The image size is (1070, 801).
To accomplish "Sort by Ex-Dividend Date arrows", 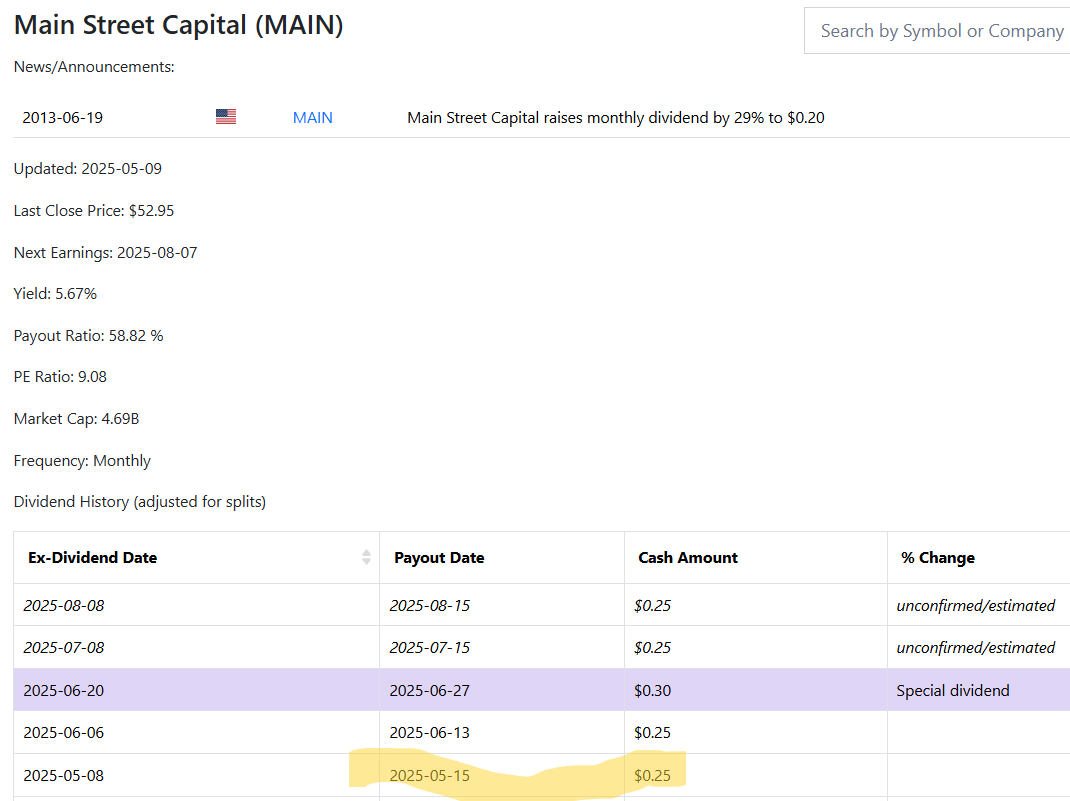I will tap(366, 557).
